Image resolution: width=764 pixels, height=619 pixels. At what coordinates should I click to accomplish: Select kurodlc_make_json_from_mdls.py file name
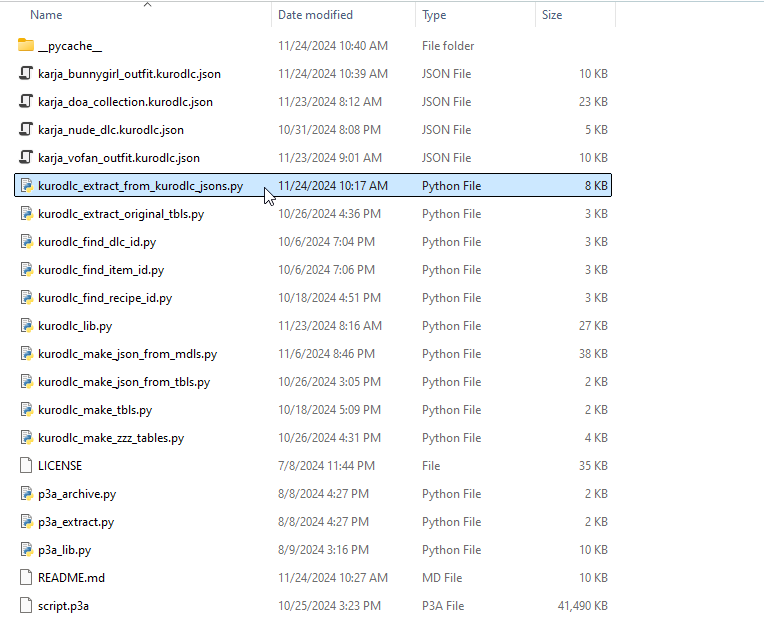click(127, 354)
